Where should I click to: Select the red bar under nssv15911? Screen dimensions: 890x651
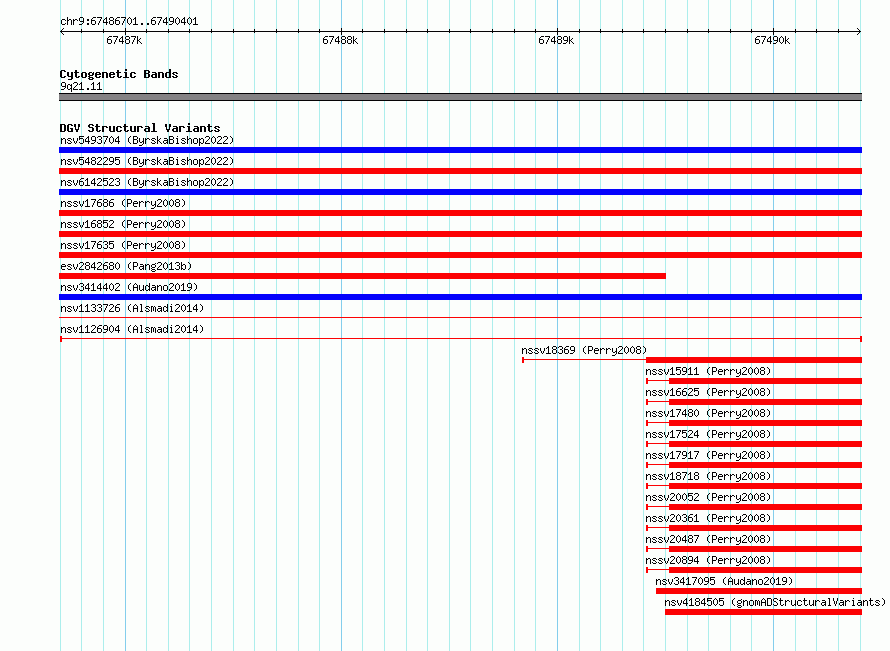(765, 381)
